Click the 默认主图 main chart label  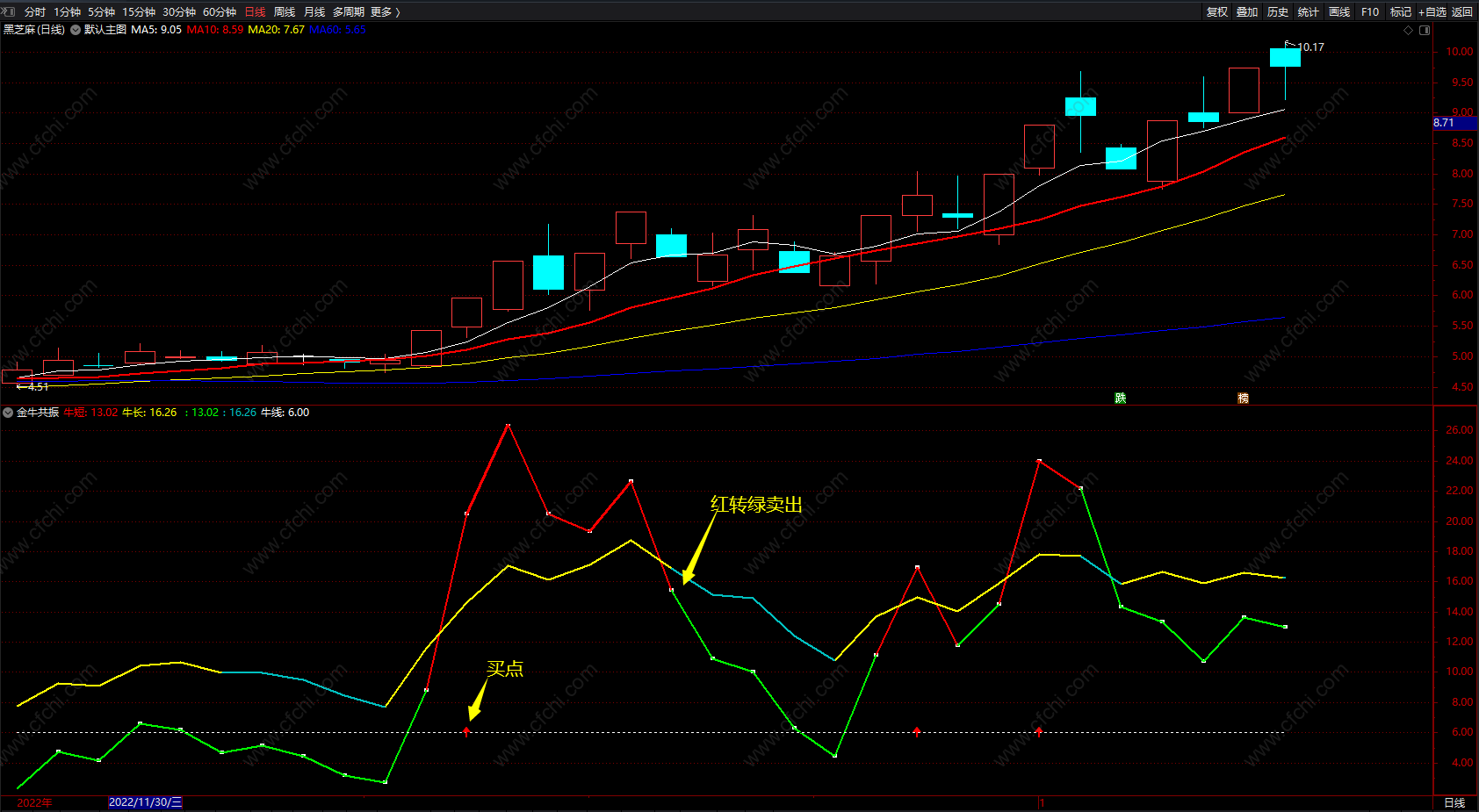tap(105, 30)
